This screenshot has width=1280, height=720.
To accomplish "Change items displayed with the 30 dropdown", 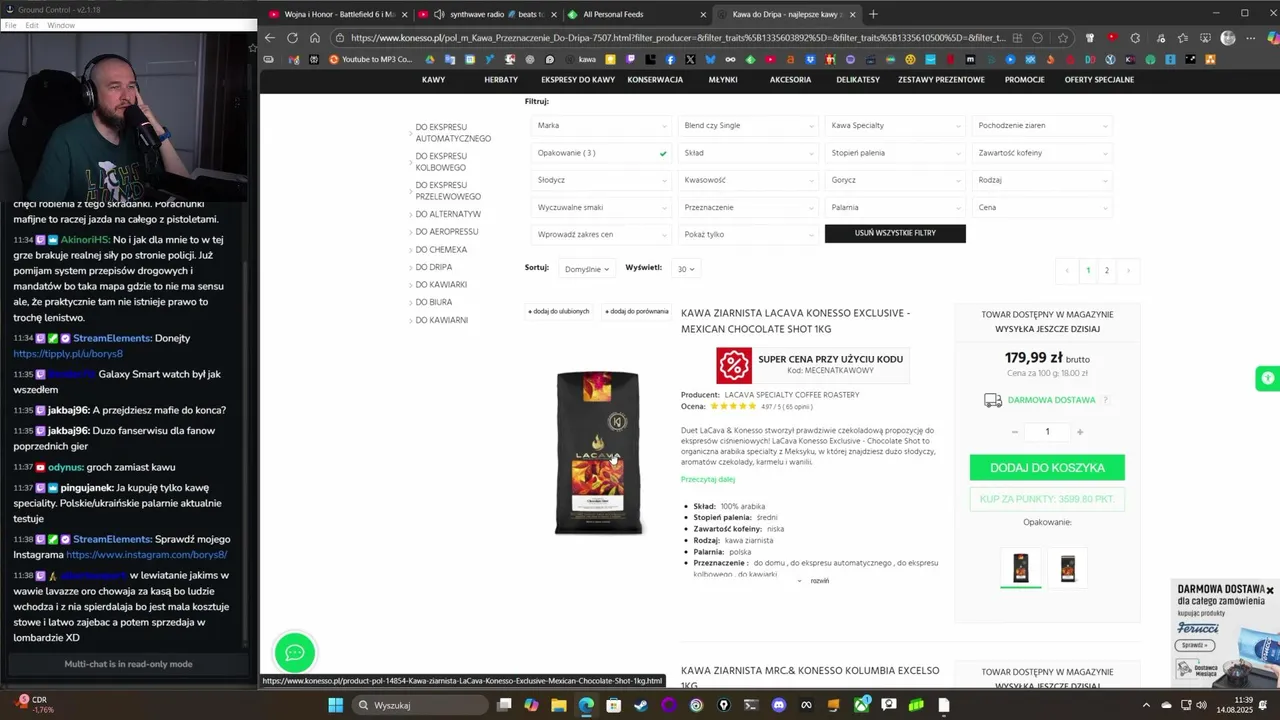I will 686,269.
